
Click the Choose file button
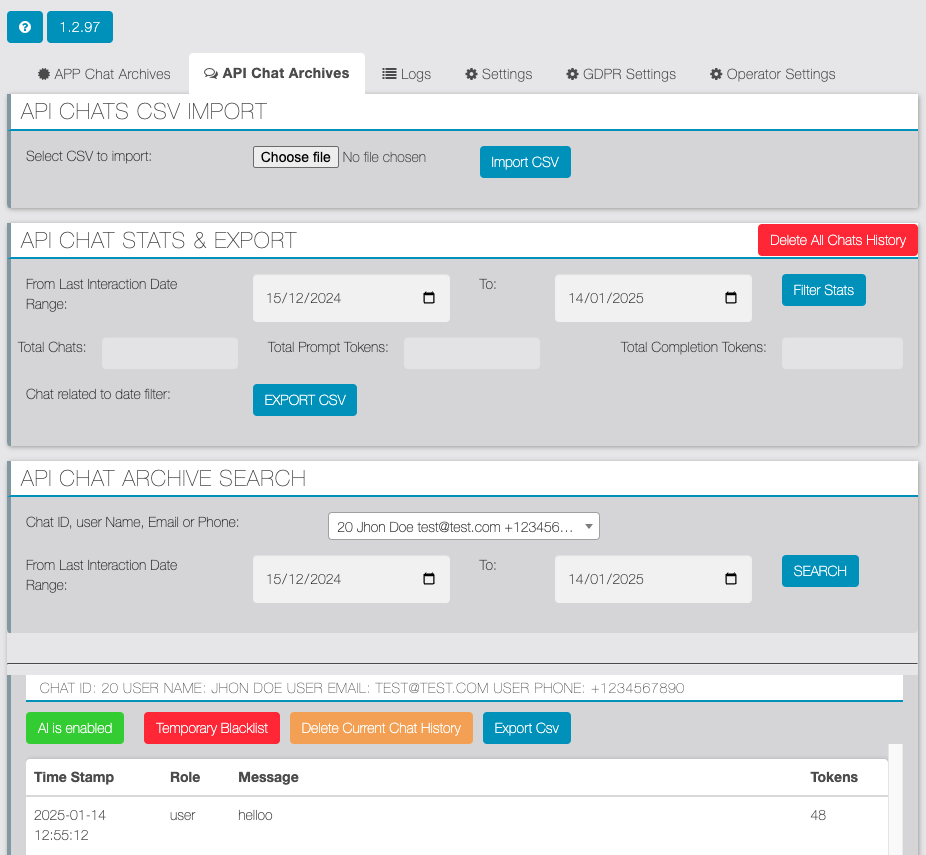point(296,157)
